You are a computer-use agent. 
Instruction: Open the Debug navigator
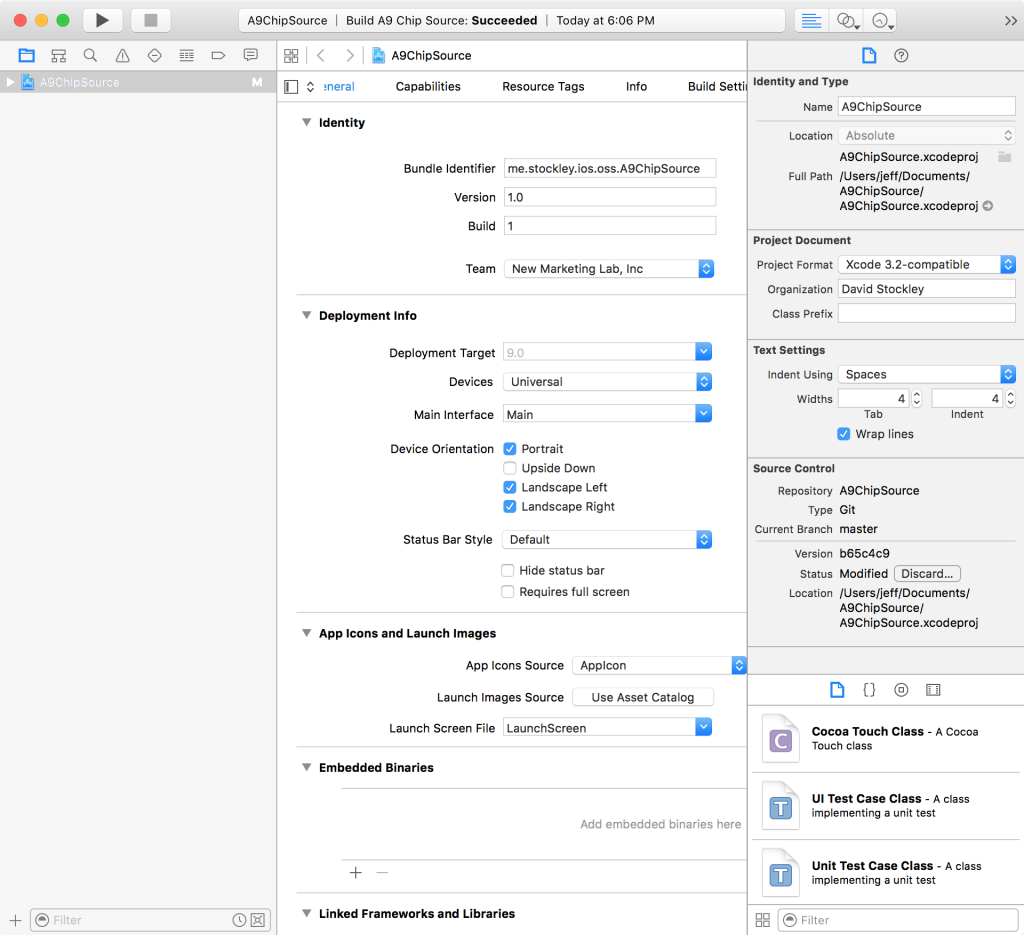(x=186, y=55)
